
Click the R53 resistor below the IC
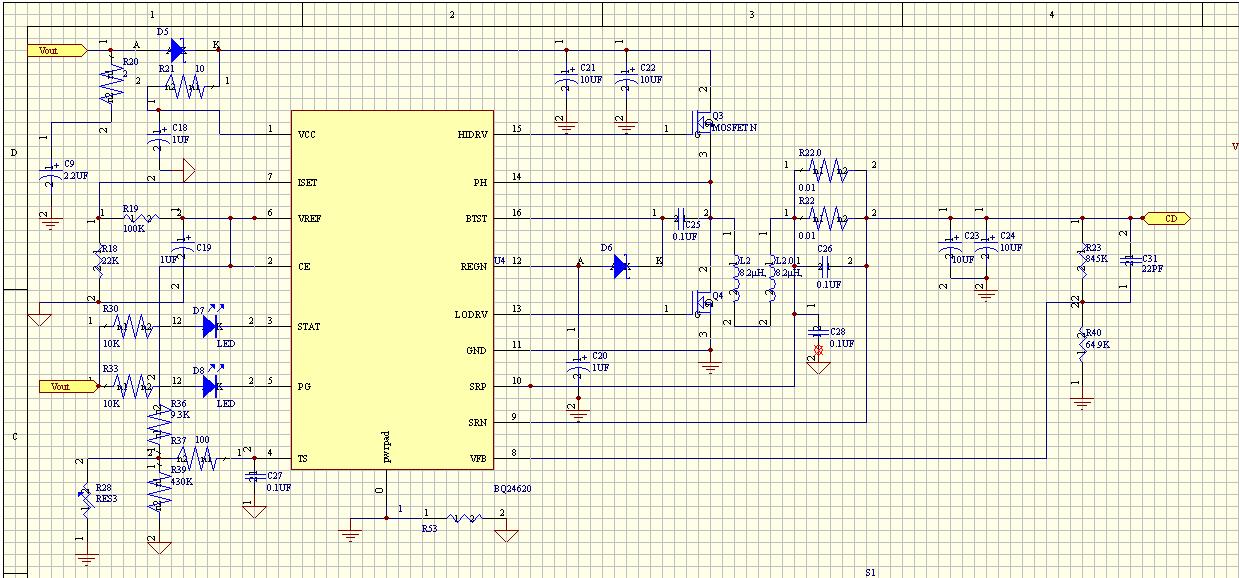tap(463, 518)
